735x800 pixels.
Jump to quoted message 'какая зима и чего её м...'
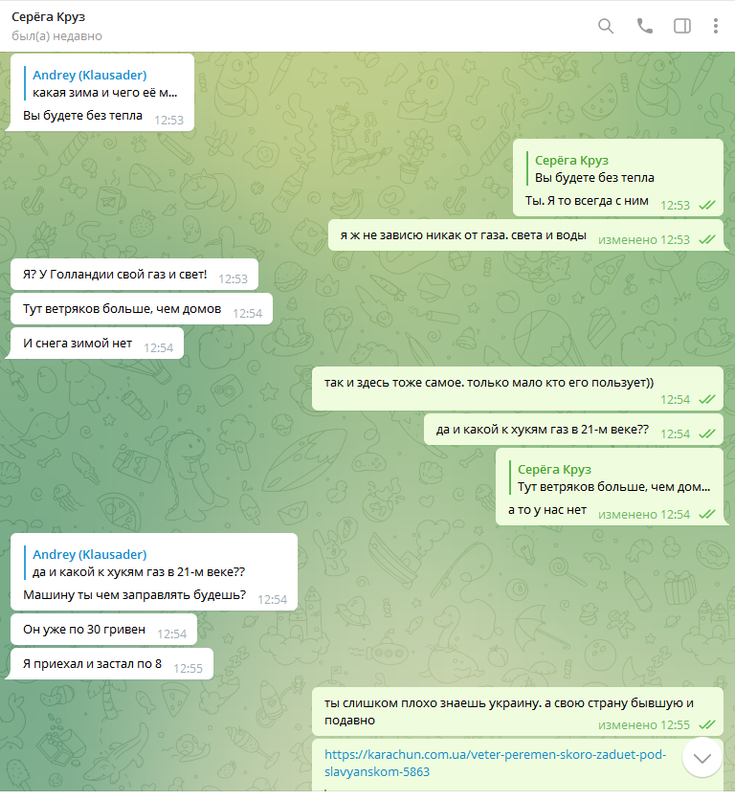coord(105,84)
